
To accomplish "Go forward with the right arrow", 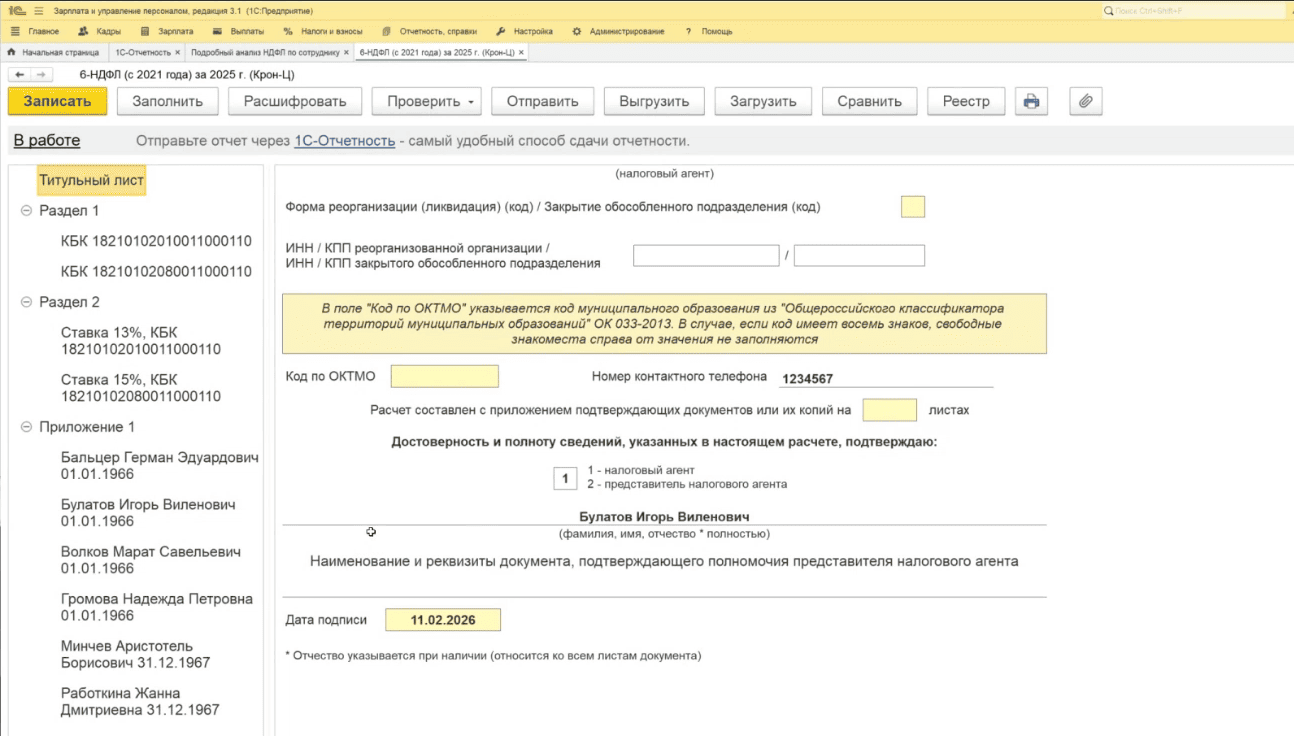I will tap(41, 75).
